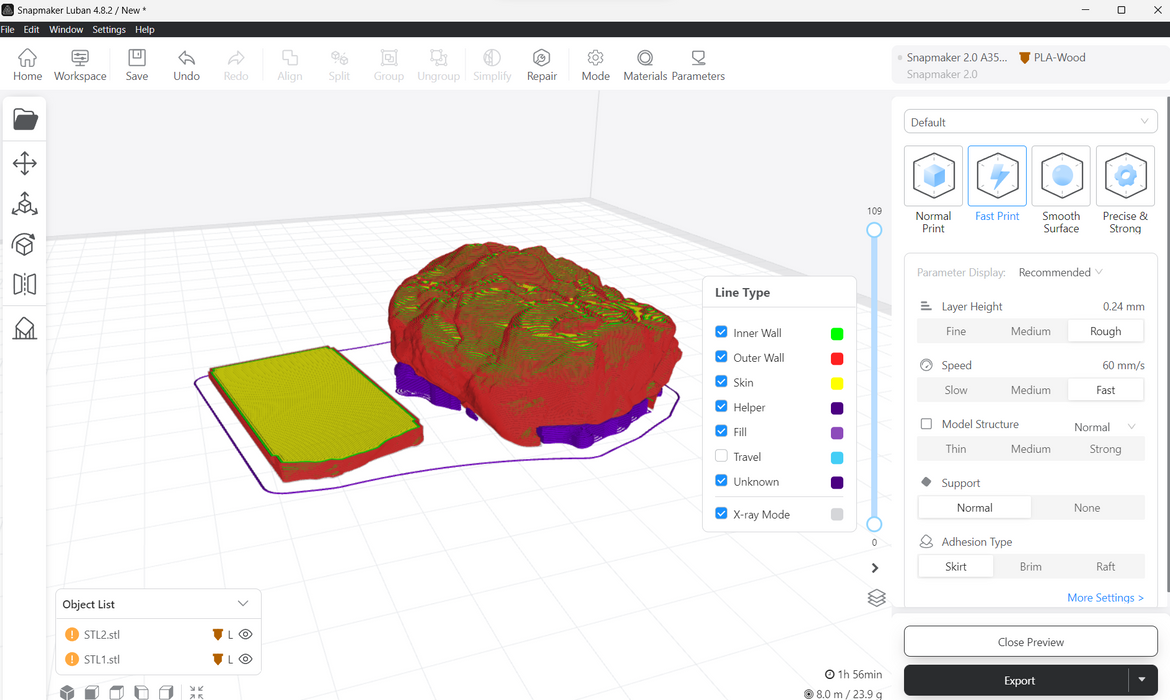Click the Undo toolbar button
The image size is (1170, 700).
pos(186,64)
